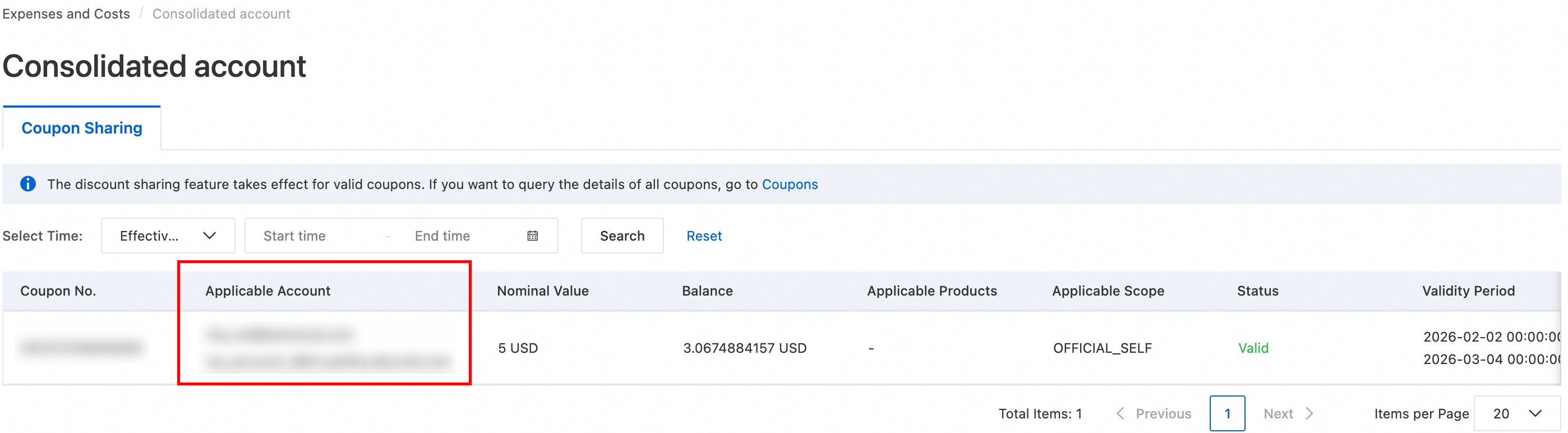The image size is (1568, 433).
Task: Focus the Start time input field
Action: (313, 236)
